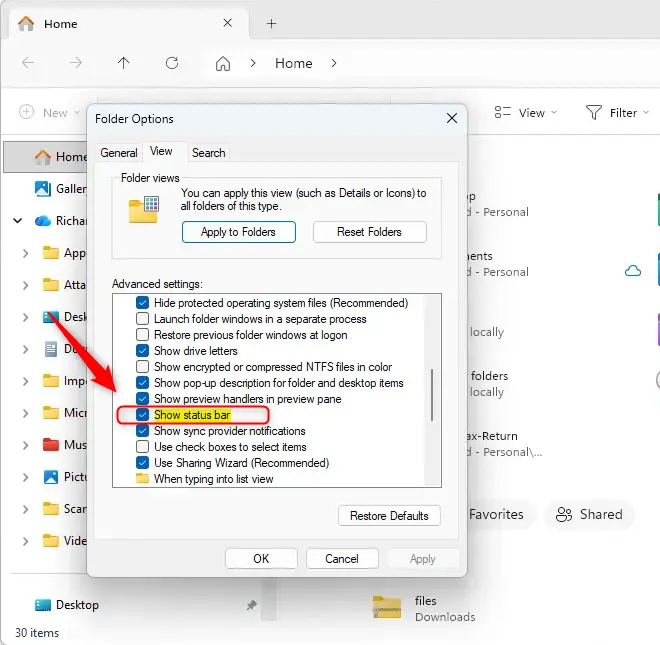The image size is (660, 645).
Task: Check Launch folder windows in separate process
Action: 142,319
